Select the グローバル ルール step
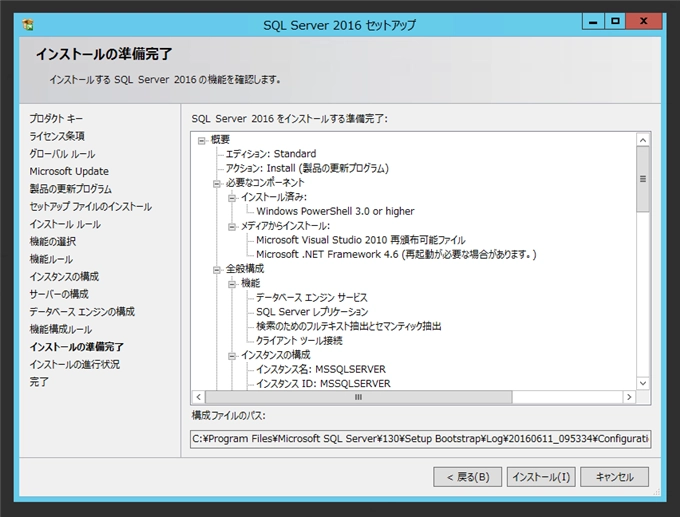This screenshot has width=680, height=517. pos(62,154)
